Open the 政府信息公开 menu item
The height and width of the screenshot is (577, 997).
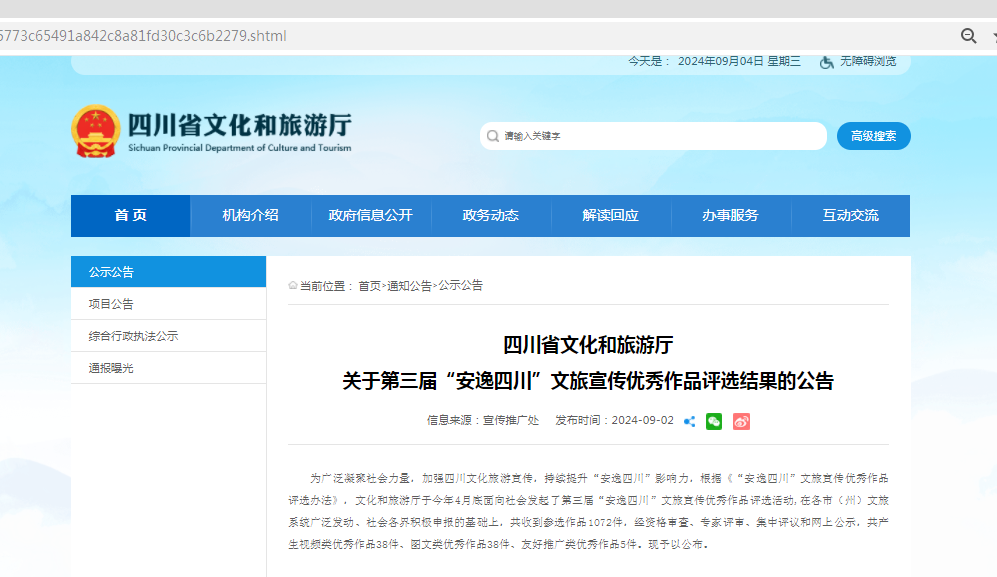(x=370, y=216)
